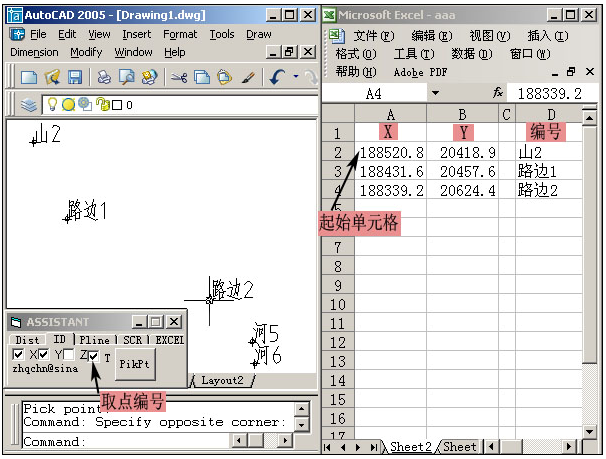Click the PikPt button in ASSISTANT
The image size is (606, 459).
135,364
